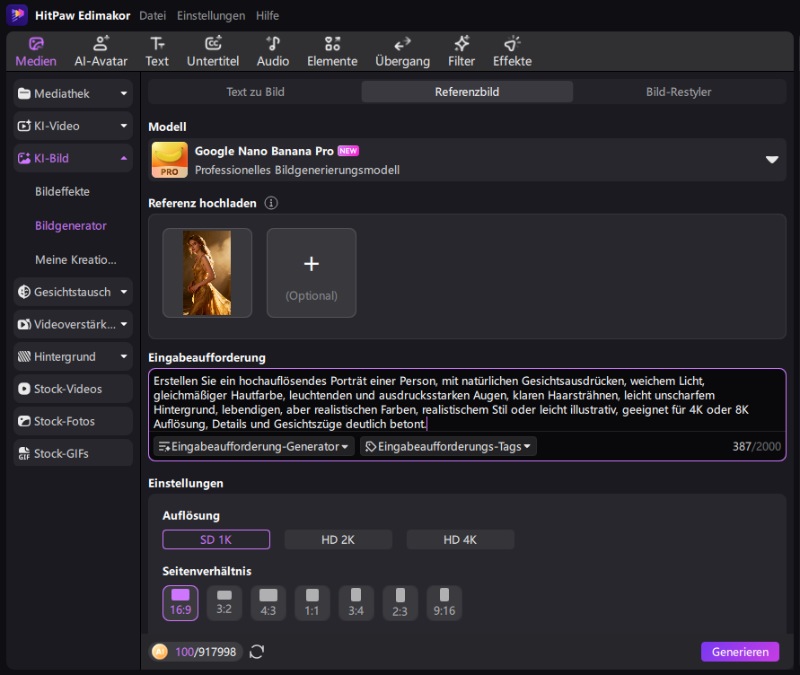Click the uploaded reference image thumbnail

tap(207, 273)
